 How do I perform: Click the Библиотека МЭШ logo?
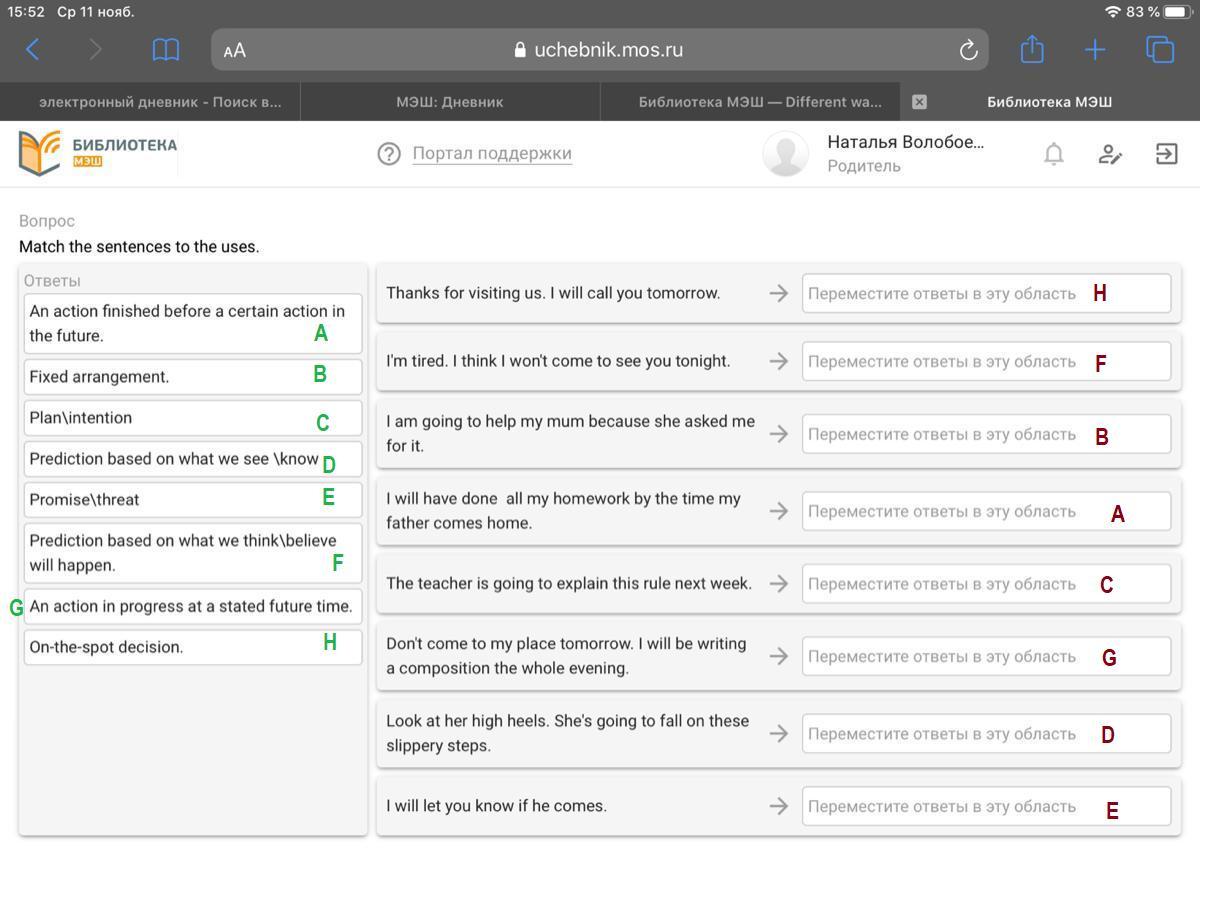(x=98, y=153)
